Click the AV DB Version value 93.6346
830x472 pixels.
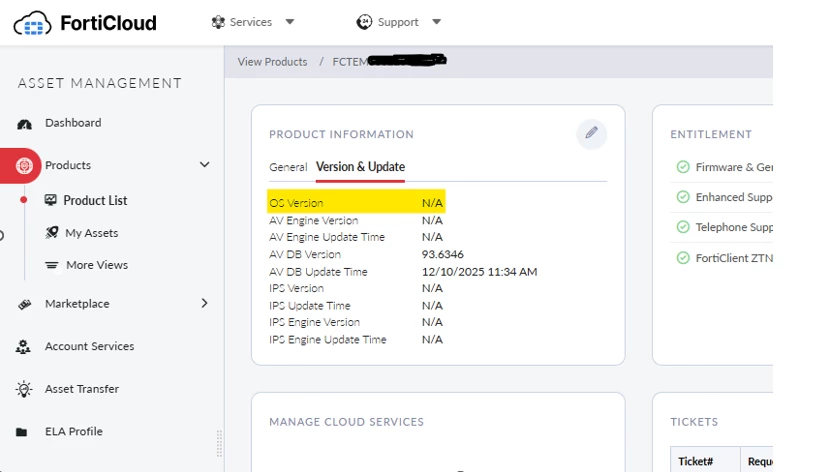click(443, 255)
